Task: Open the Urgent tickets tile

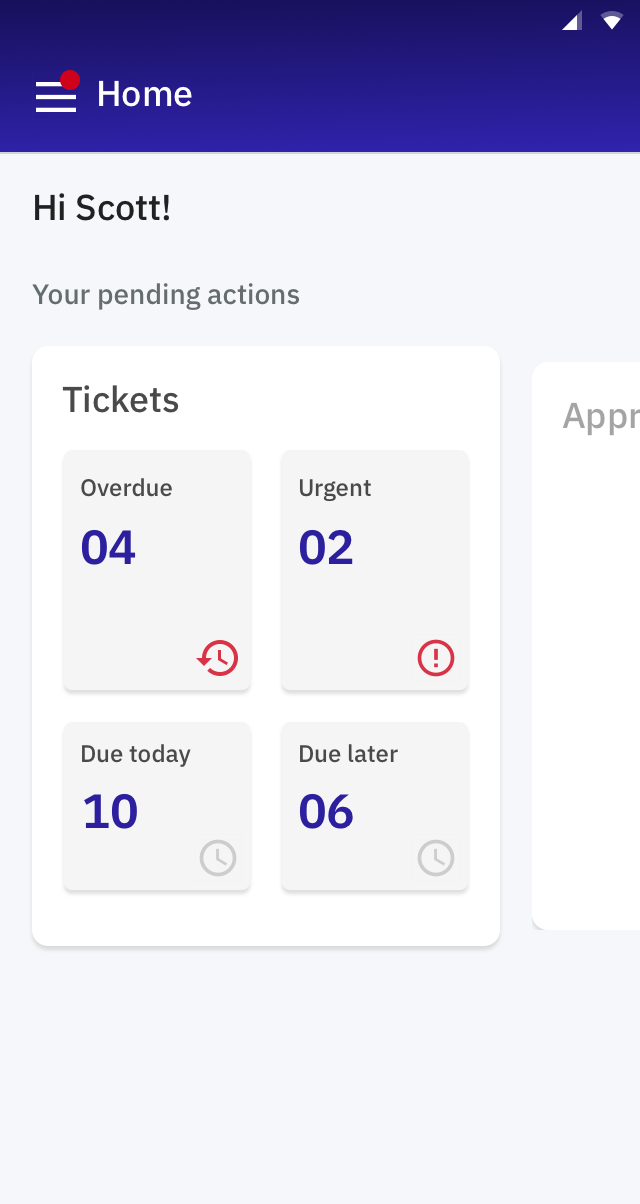Action: 375,570
